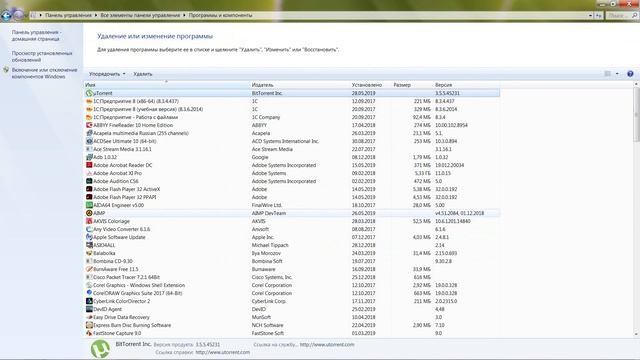Click the AIMP program icon
Screen dimensions: 640x360
(89, 213)
